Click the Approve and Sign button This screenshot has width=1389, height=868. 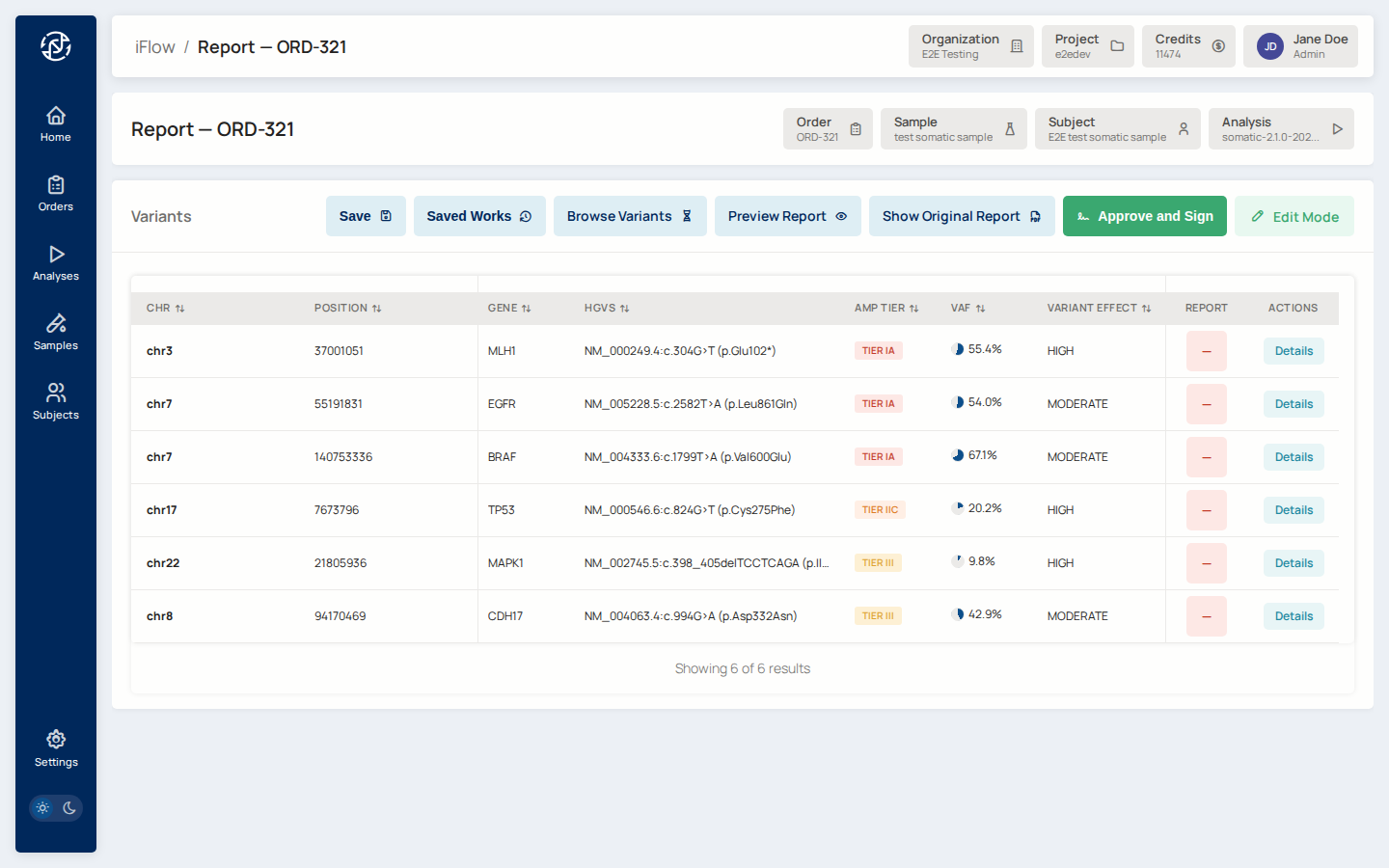[1144, 216]
